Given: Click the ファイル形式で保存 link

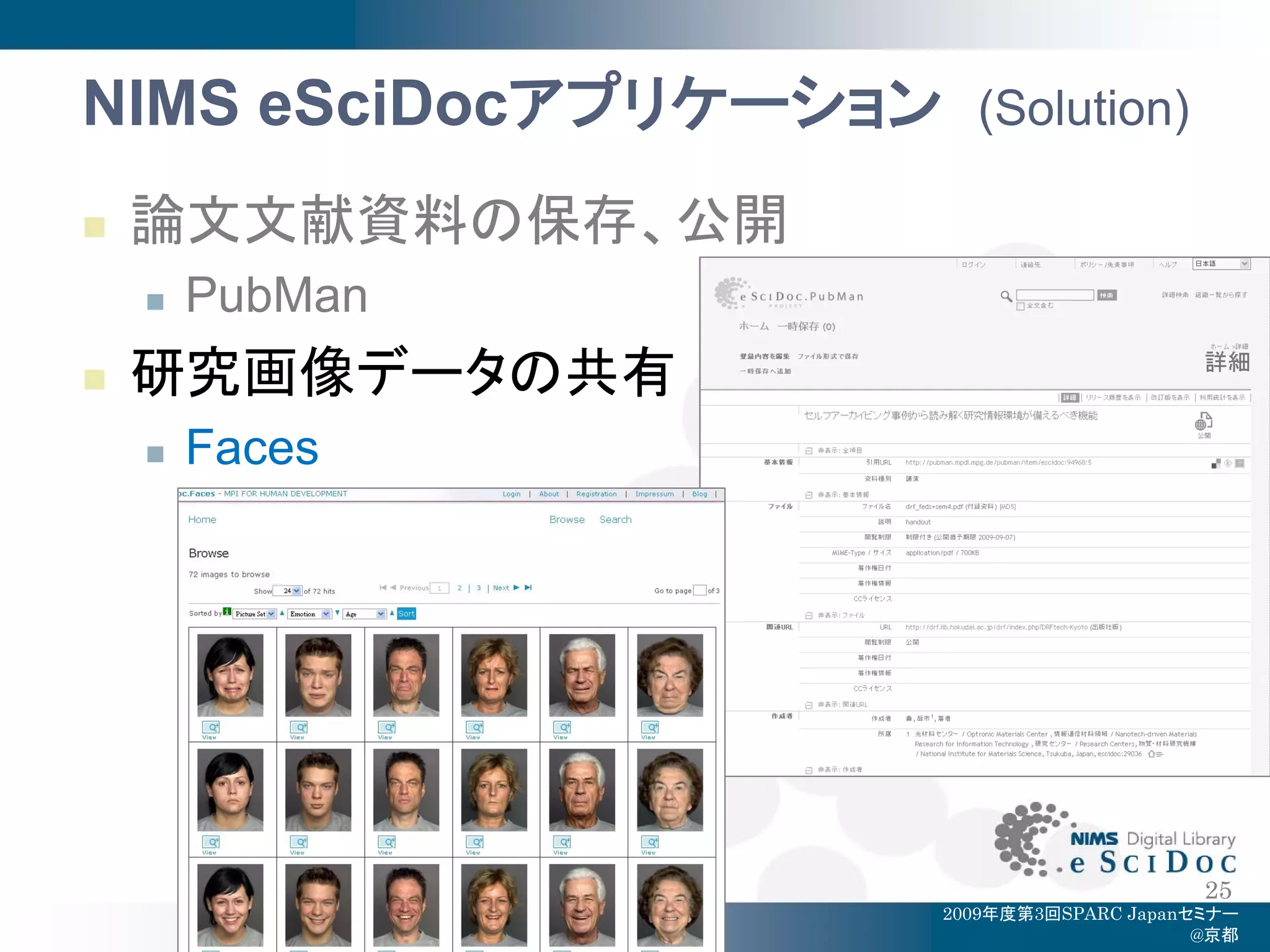Looking at the screenshot, I should 828,356.
